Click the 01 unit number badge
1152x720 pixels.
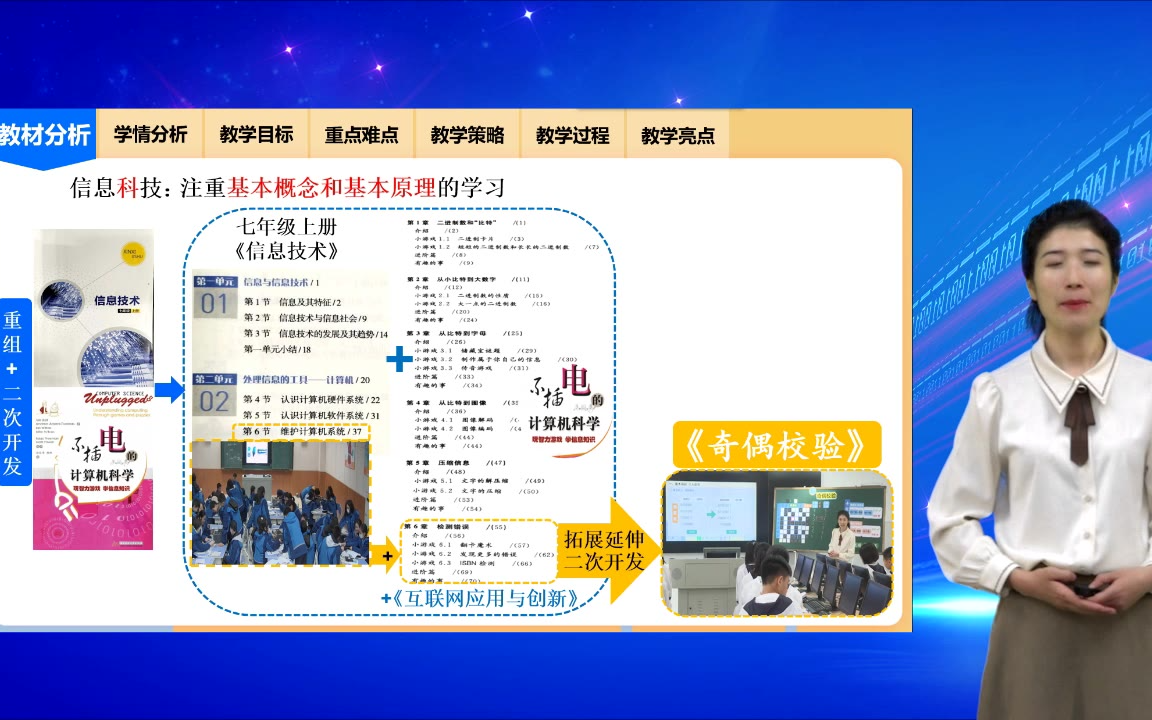214,304
